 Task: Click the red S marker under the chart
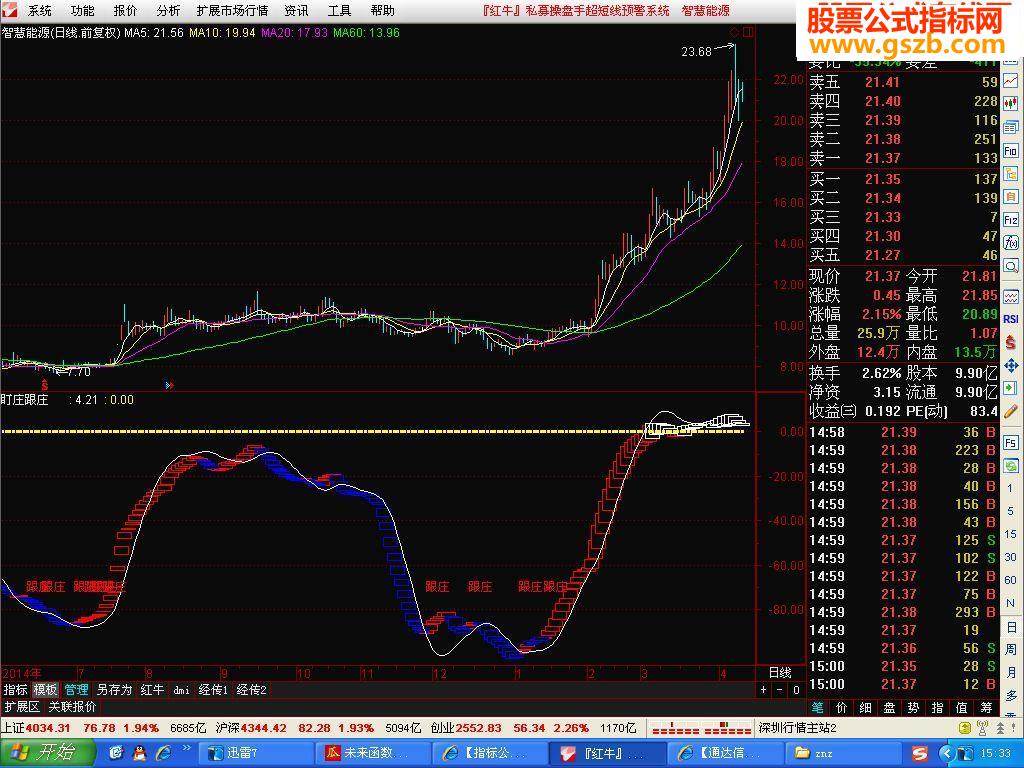44,385
